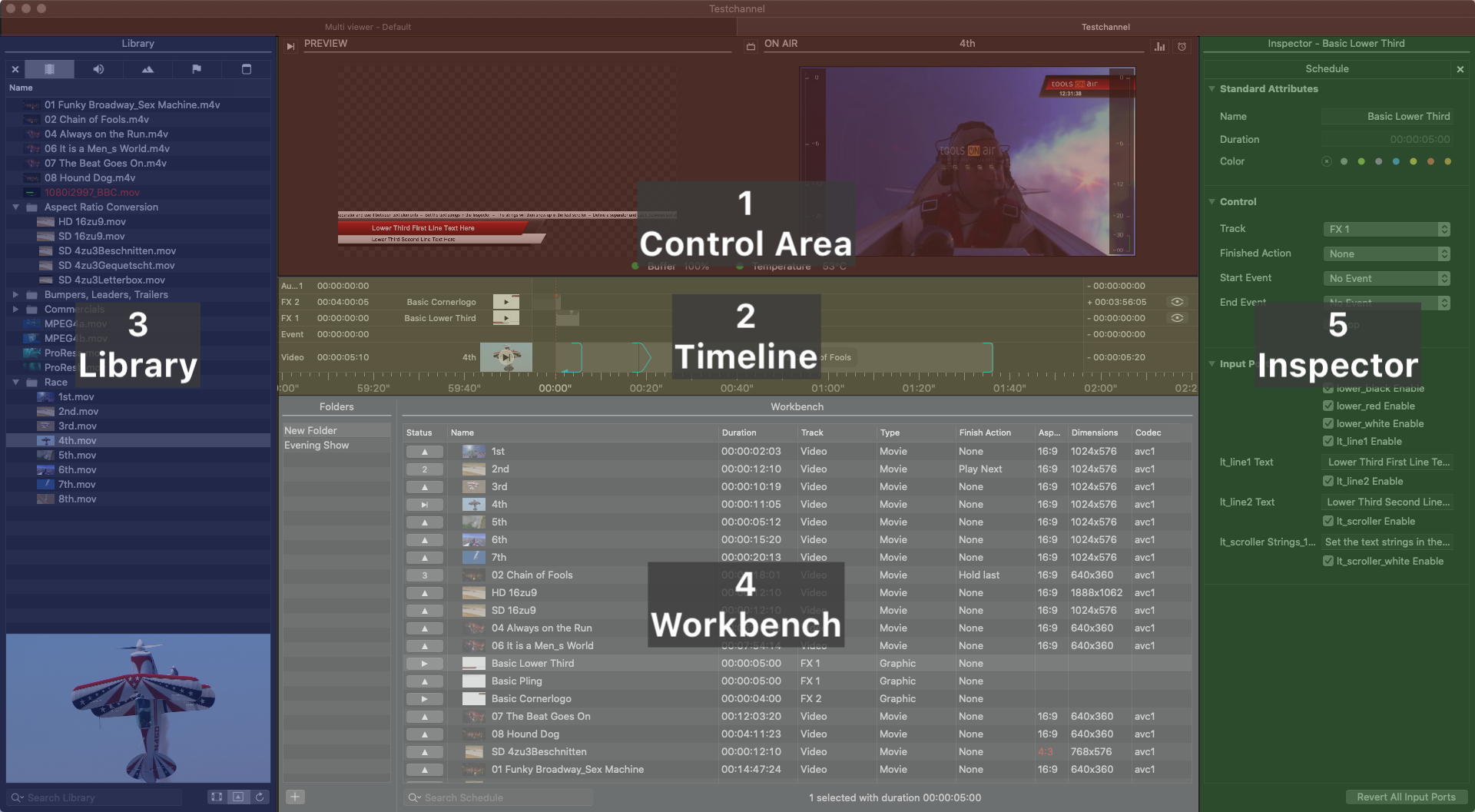Add a new folder with plus button
This screenshot has width=1475, height=812.
[295, 797]
